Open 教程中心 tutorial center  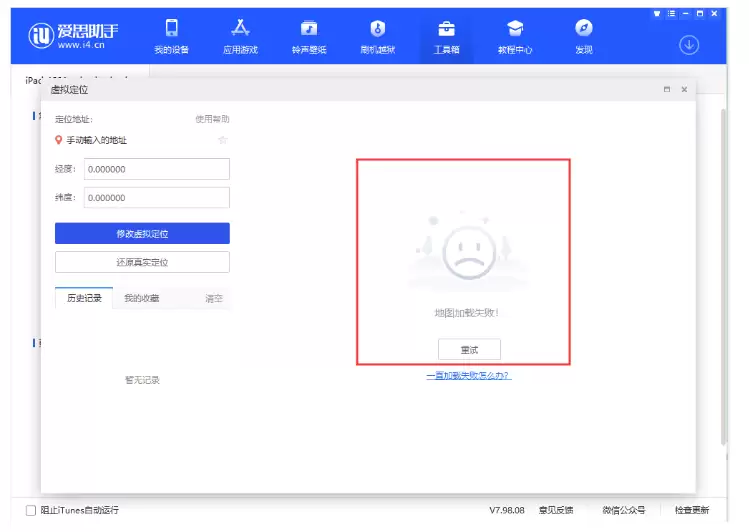515,36
